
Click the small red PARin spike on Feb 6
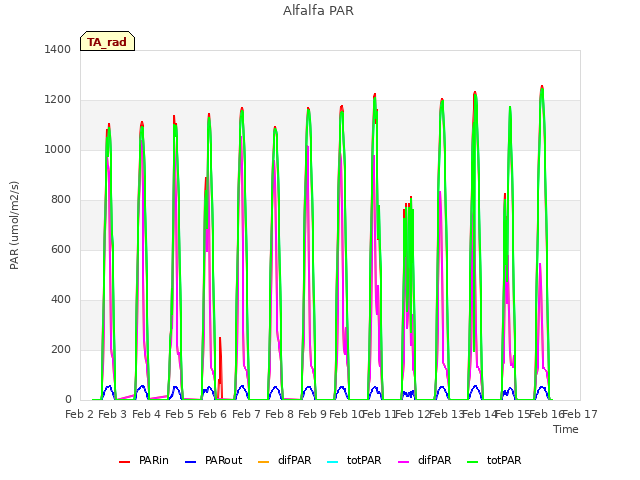220,367
